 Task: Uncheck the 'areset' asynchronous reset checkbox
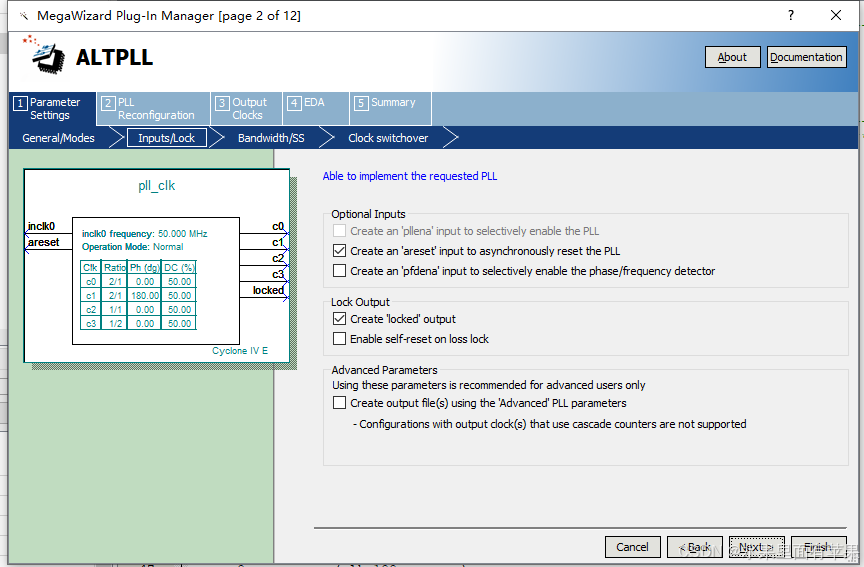[x=339, y=251]
